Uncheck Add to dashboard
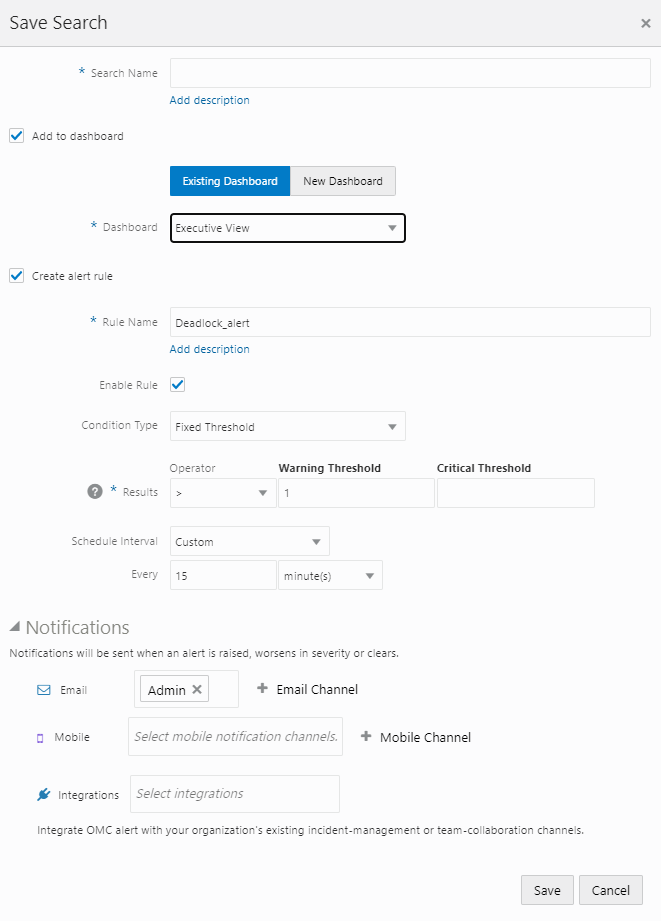 16,135
